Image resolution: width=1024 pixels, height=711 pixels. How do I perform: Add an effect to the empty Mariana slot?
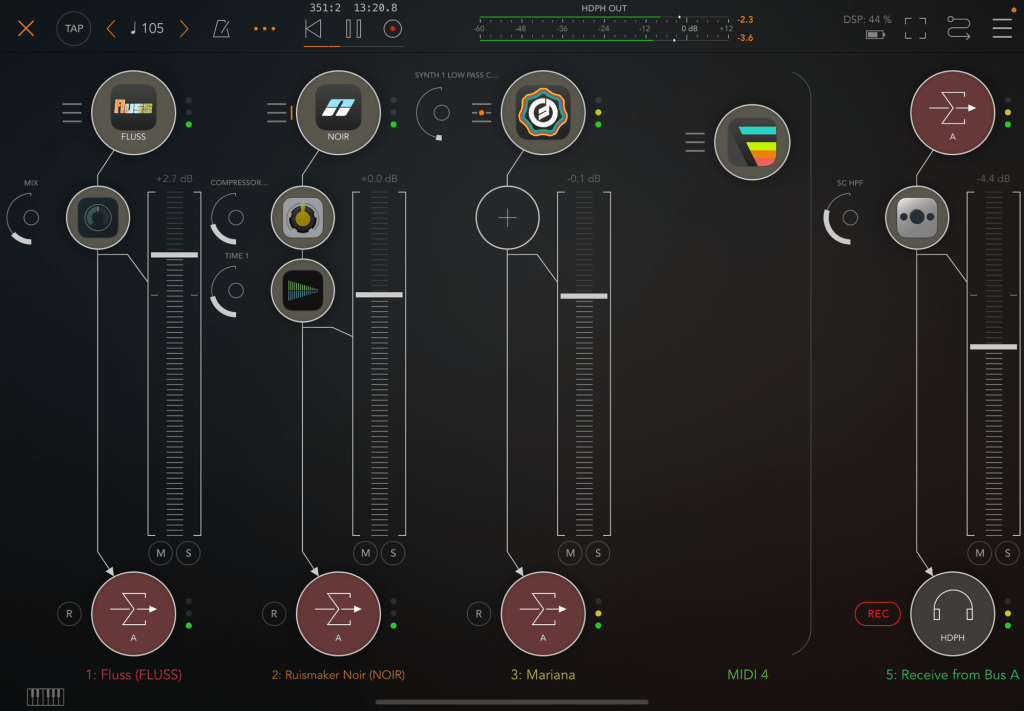tap(507, 217)
